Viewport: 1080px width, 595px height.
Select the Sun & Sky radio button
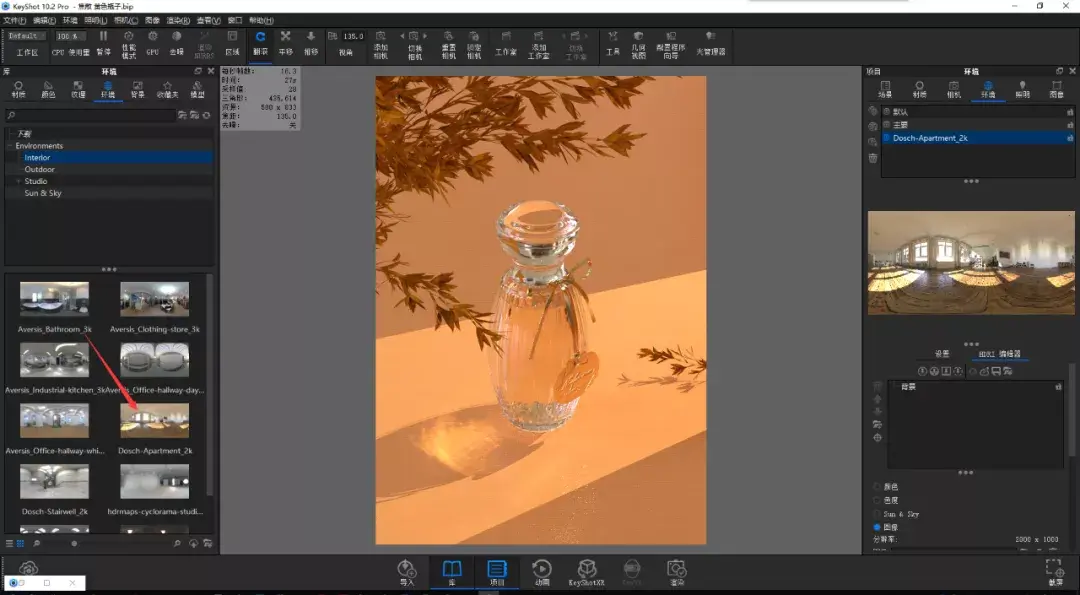(x=877, y=514)
